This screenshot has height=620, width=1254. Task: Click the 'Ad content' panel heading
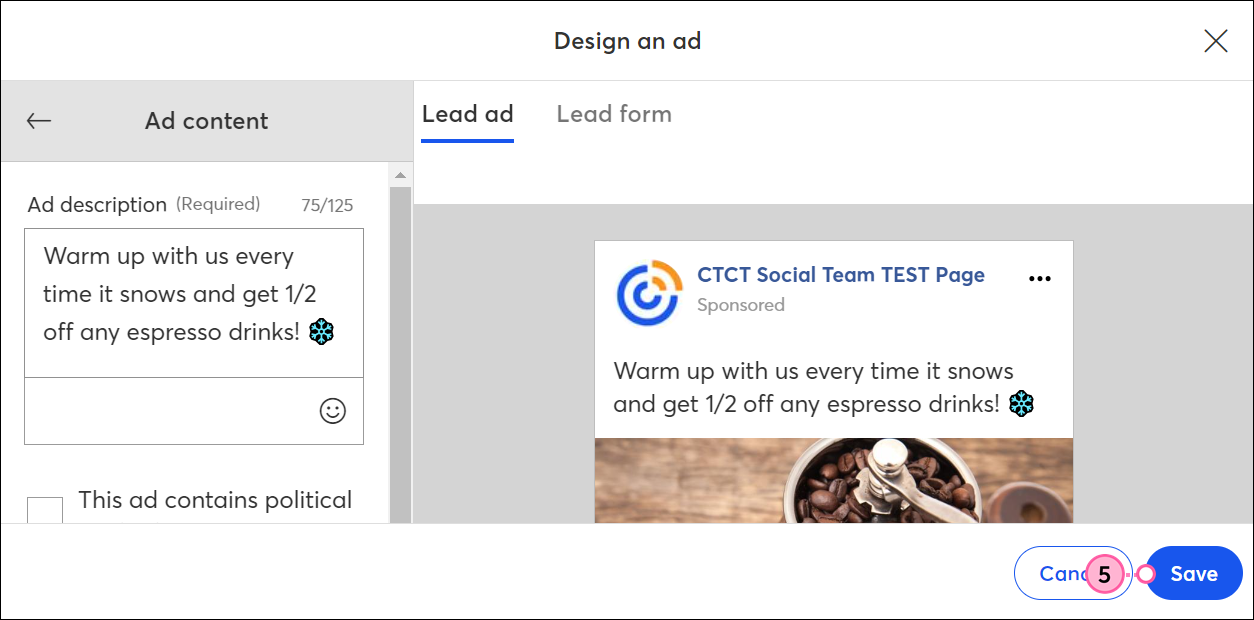[x=207, y=121]
